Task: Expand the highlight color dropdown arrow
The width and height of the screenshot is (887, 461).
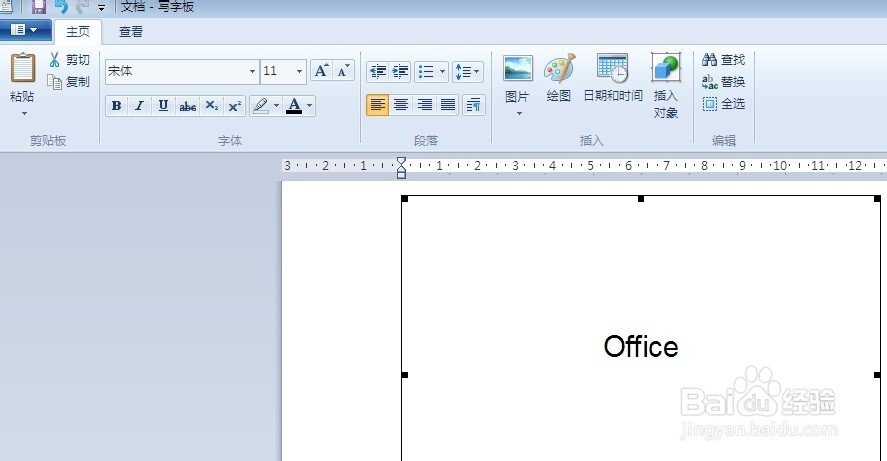Action: pos(276,106)
